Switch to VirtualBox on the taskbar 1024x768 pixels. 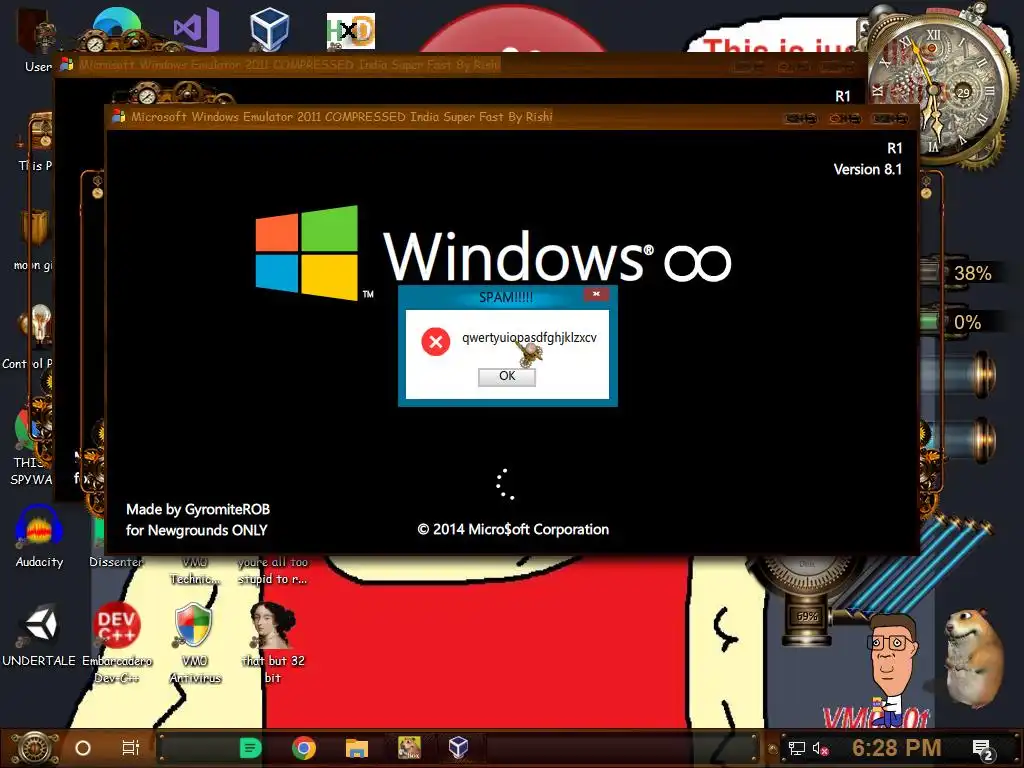click(x=458, y=748)
